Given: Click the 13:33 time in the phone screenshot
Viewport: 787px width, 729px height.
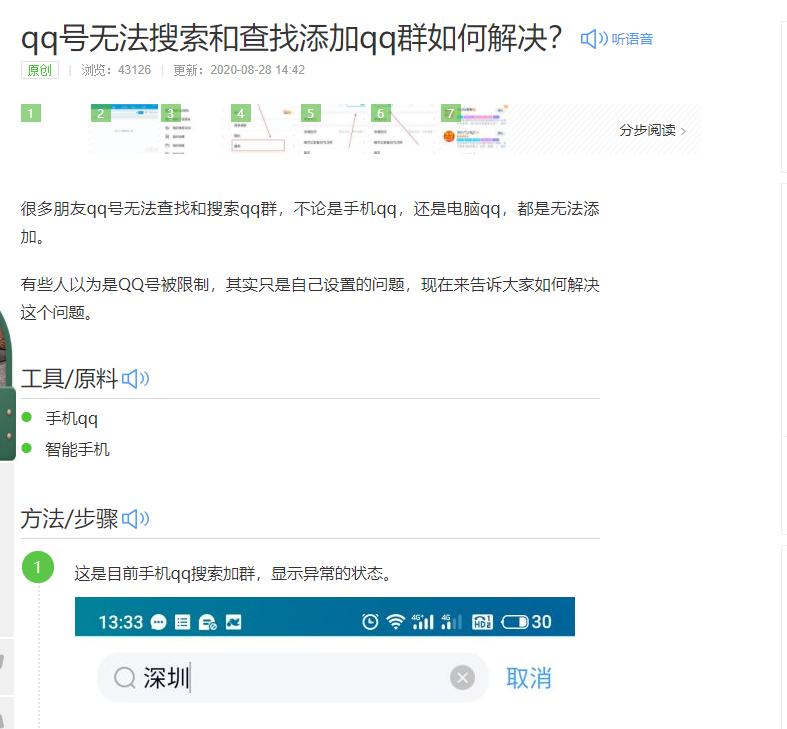Looking at the screenshot, I should (x=121, y=623).
